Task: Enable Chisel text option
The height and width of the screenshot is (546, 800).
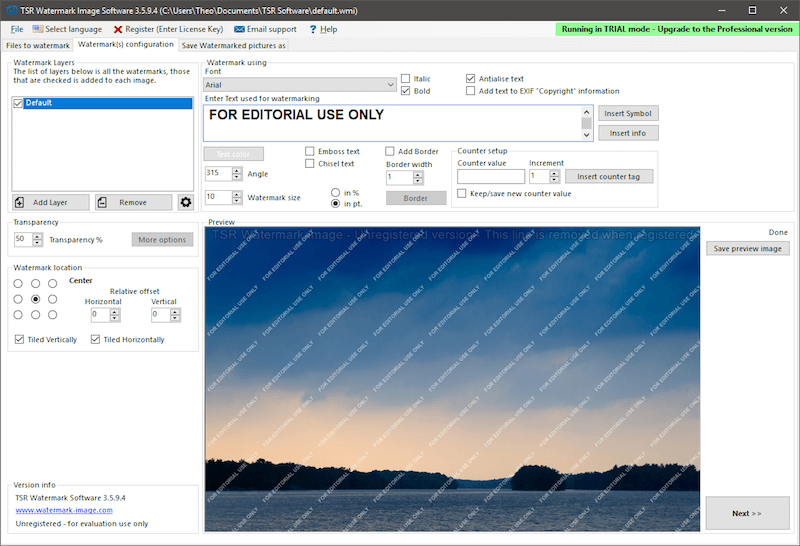Action: click(310, 163)
